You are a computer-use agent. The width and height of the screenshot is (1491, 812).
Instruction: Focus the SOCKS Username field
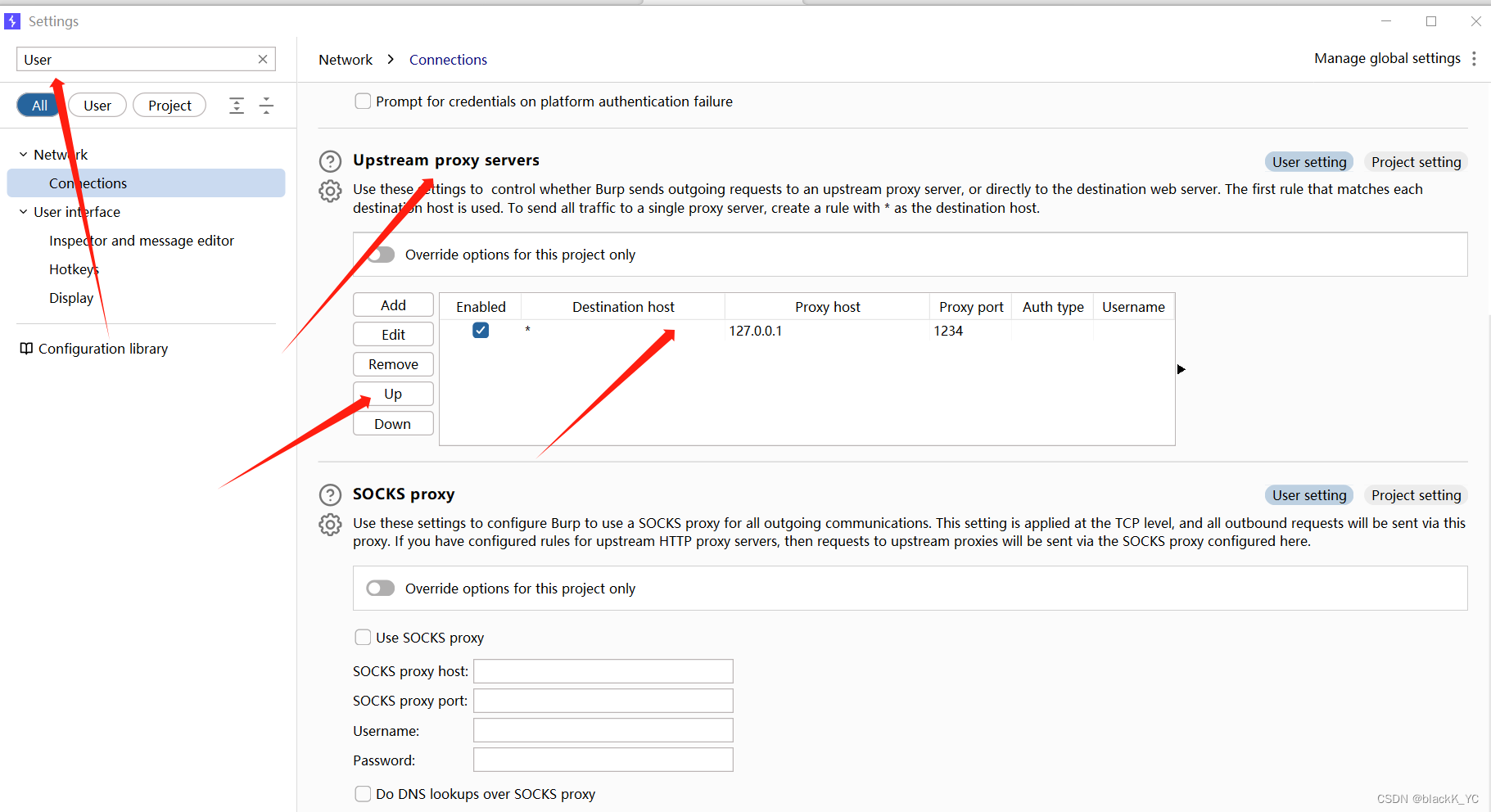(x=603, y=730)
